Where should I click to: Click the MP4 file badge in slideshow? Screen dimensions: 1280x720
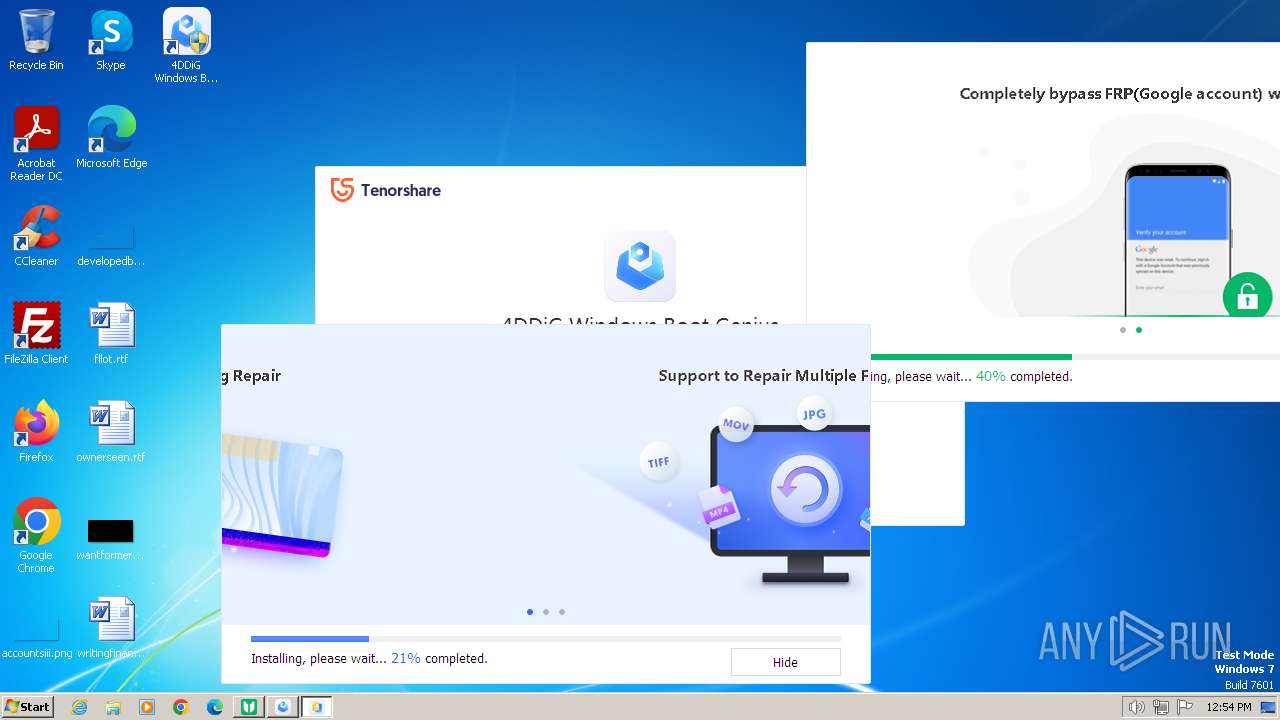(719, 509)
